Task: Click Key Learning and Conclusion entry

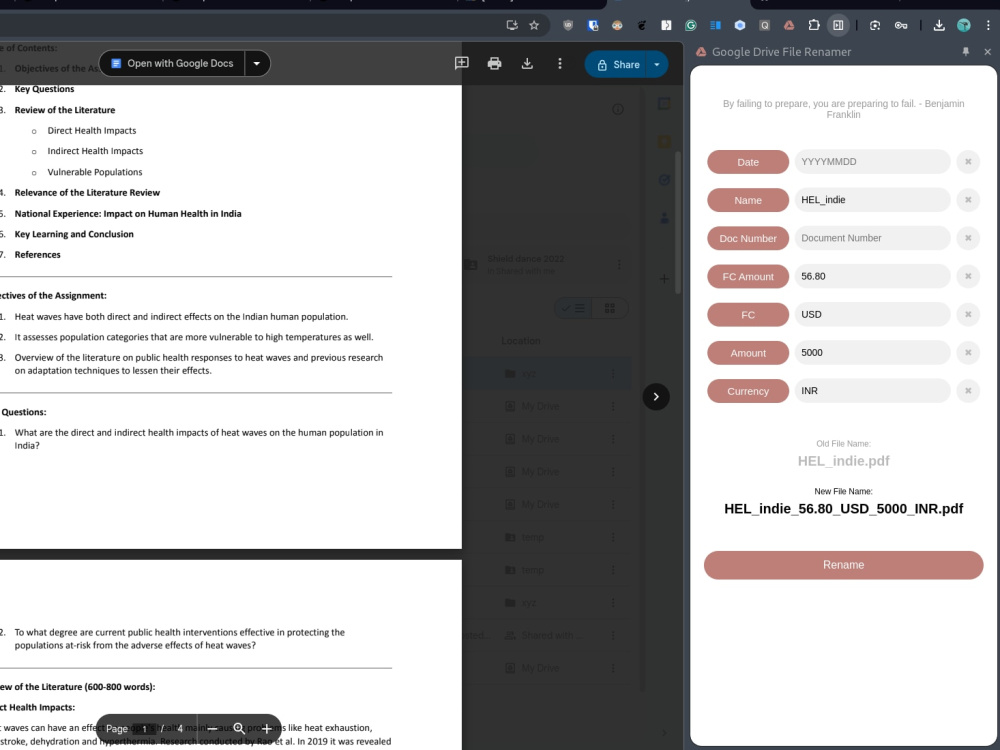Action: tap(74, 234)
